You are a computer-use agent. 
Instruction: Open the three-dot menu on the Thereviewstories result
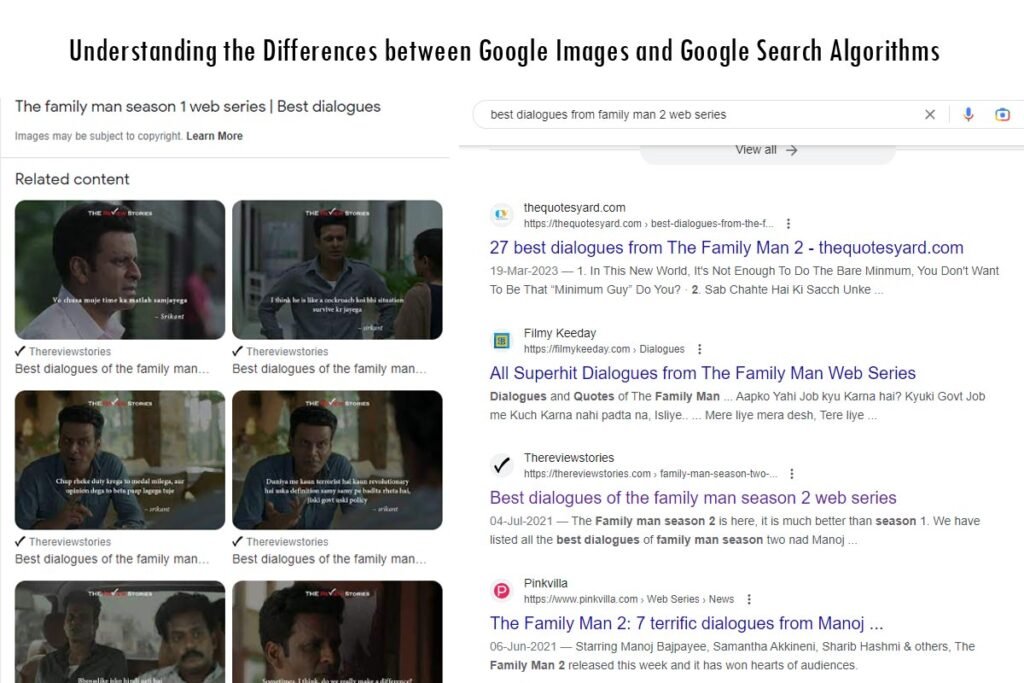pyautogui.click(x=791, y=473)
